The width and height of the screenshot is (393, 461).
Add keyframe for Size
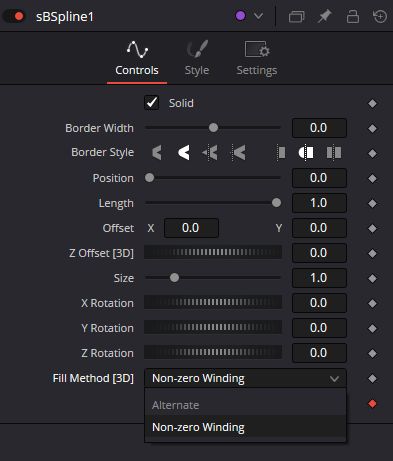pos(372,278)
